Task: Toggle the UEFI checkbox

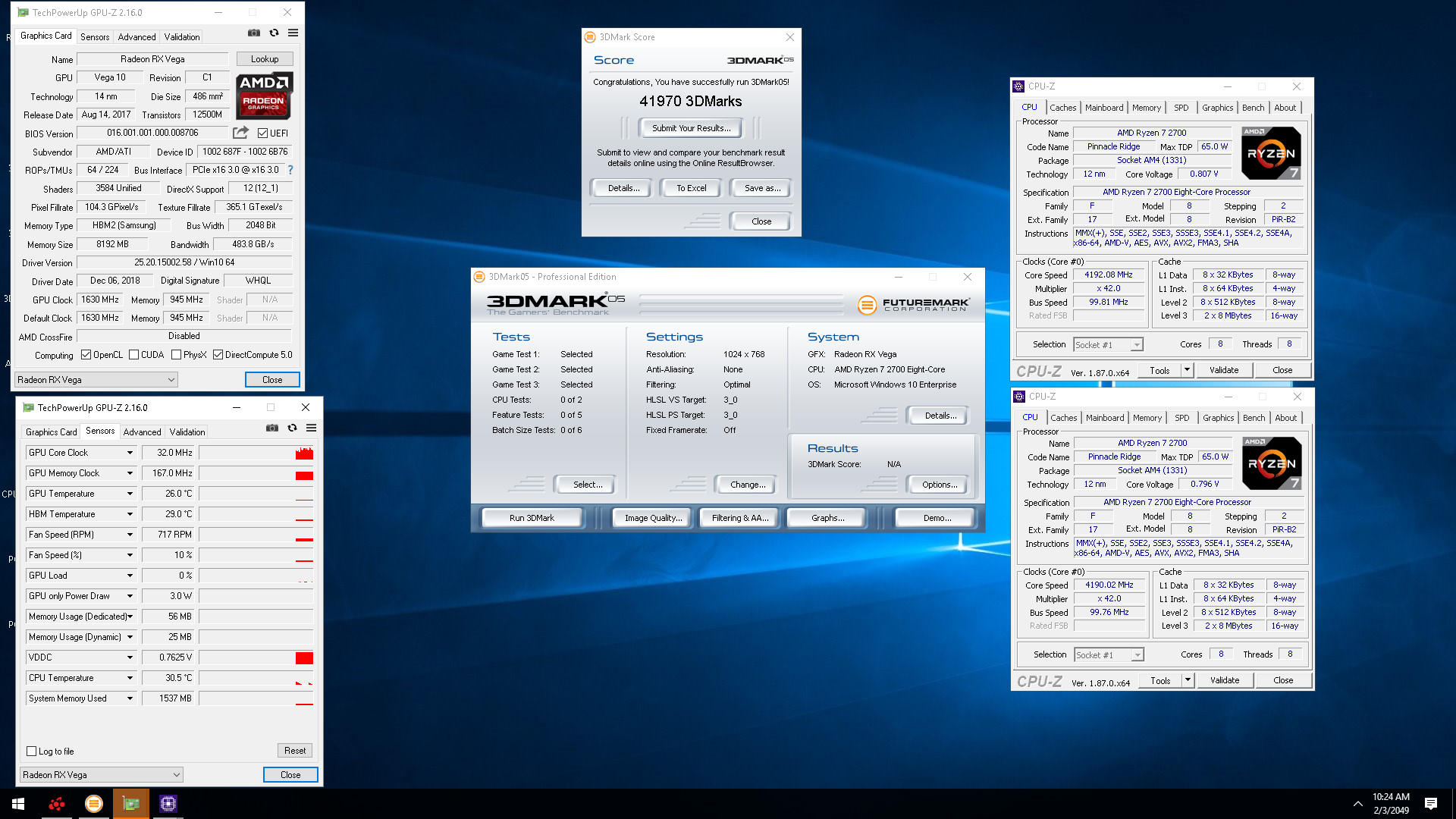Action: click(x=262, y=133)
